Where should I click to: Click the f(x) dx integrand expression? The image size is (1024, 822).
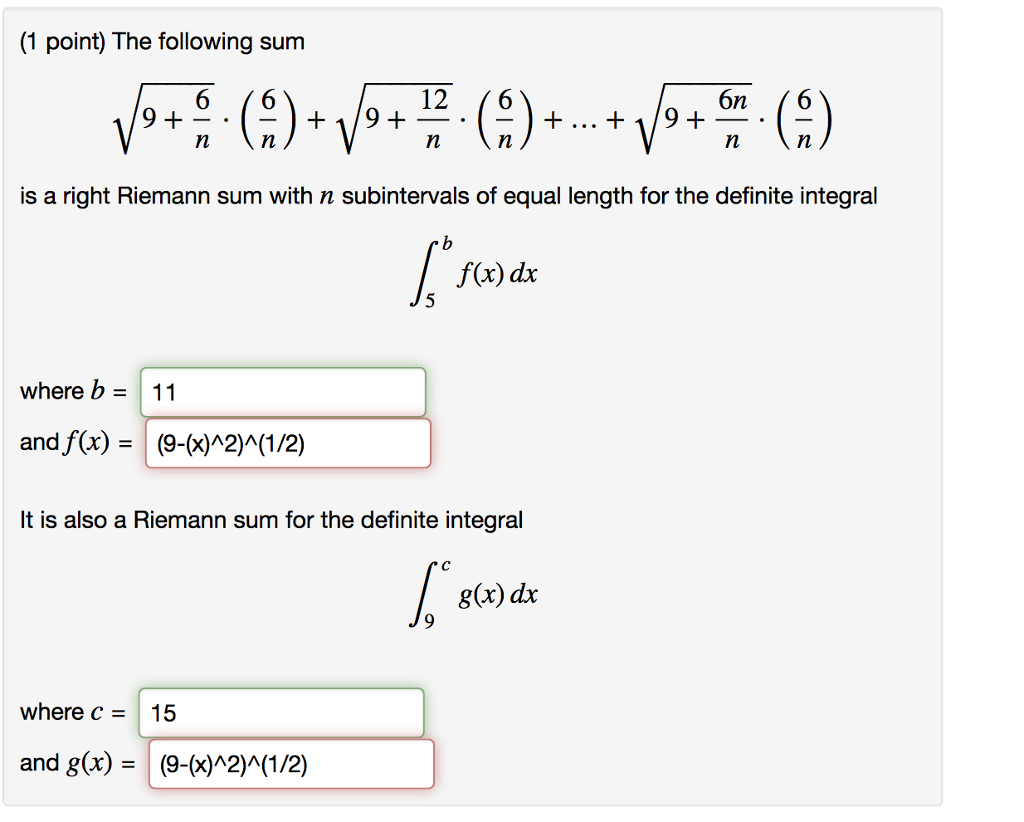[498, 274]
